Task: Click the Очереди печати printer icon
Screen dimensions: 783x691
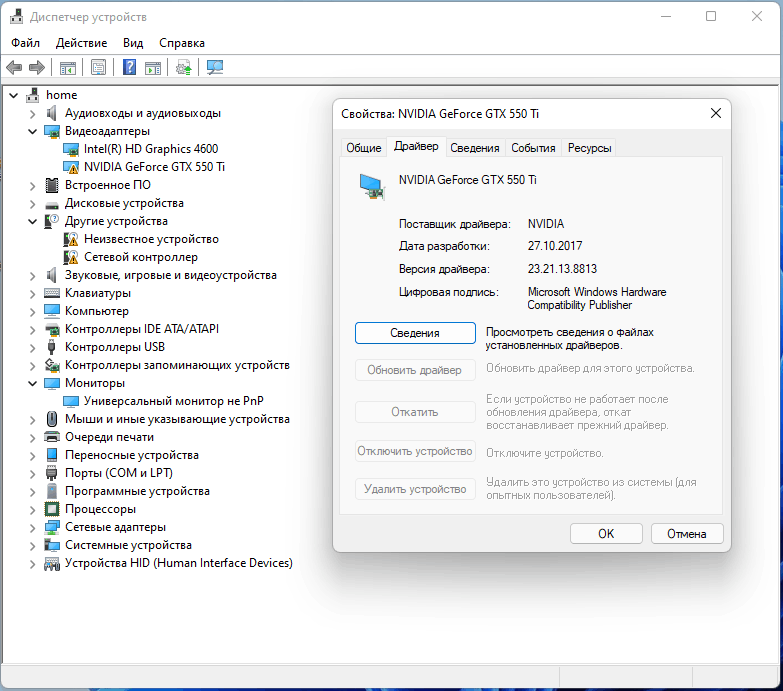Action: click(52, 437)
